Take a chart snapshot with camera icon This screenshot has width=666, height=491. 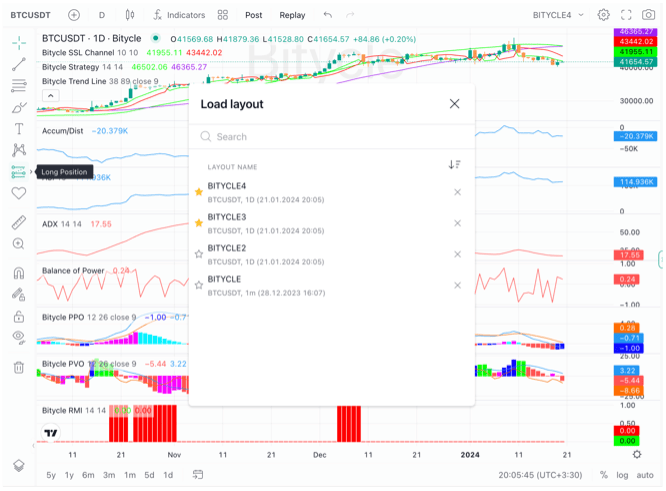(651, 15)
